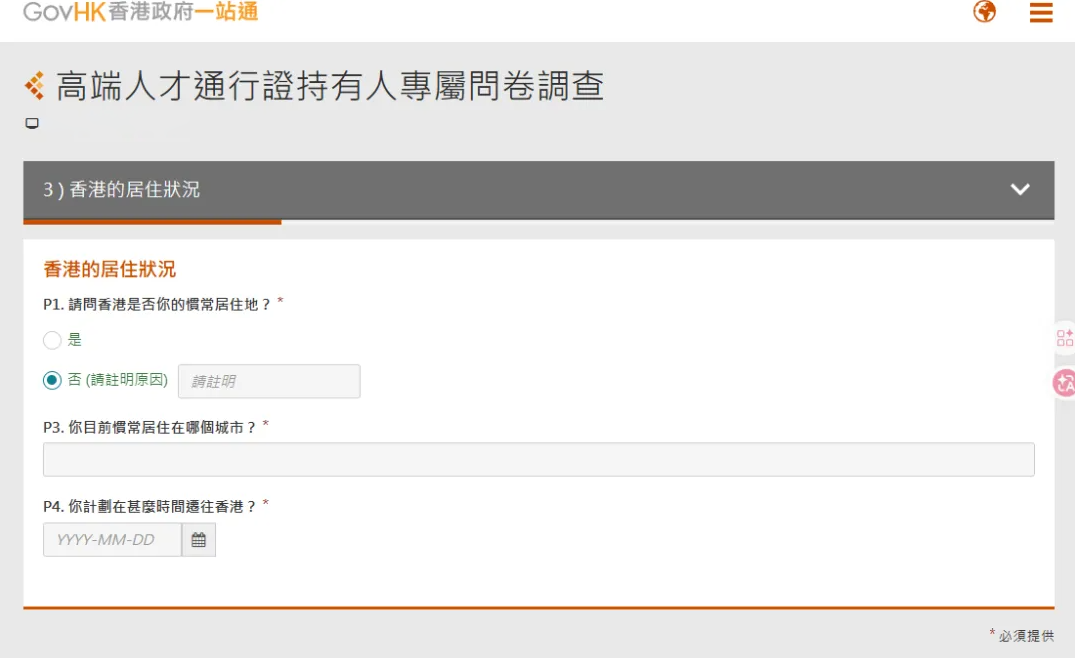The image size is (1075, 658).
Task: Click the P1 question label text
Action: coord(157,303)
